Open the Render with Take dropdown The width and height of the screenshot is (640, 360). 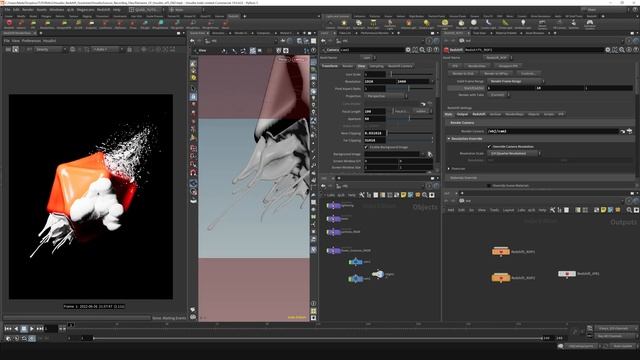coord(498,95)
